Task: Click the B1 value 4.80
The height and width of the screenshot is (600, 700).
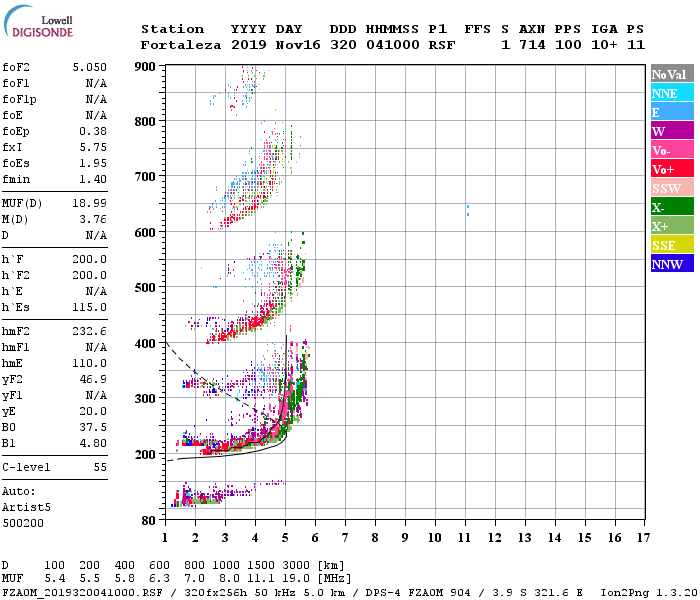Action: click(x=93, y=443)
